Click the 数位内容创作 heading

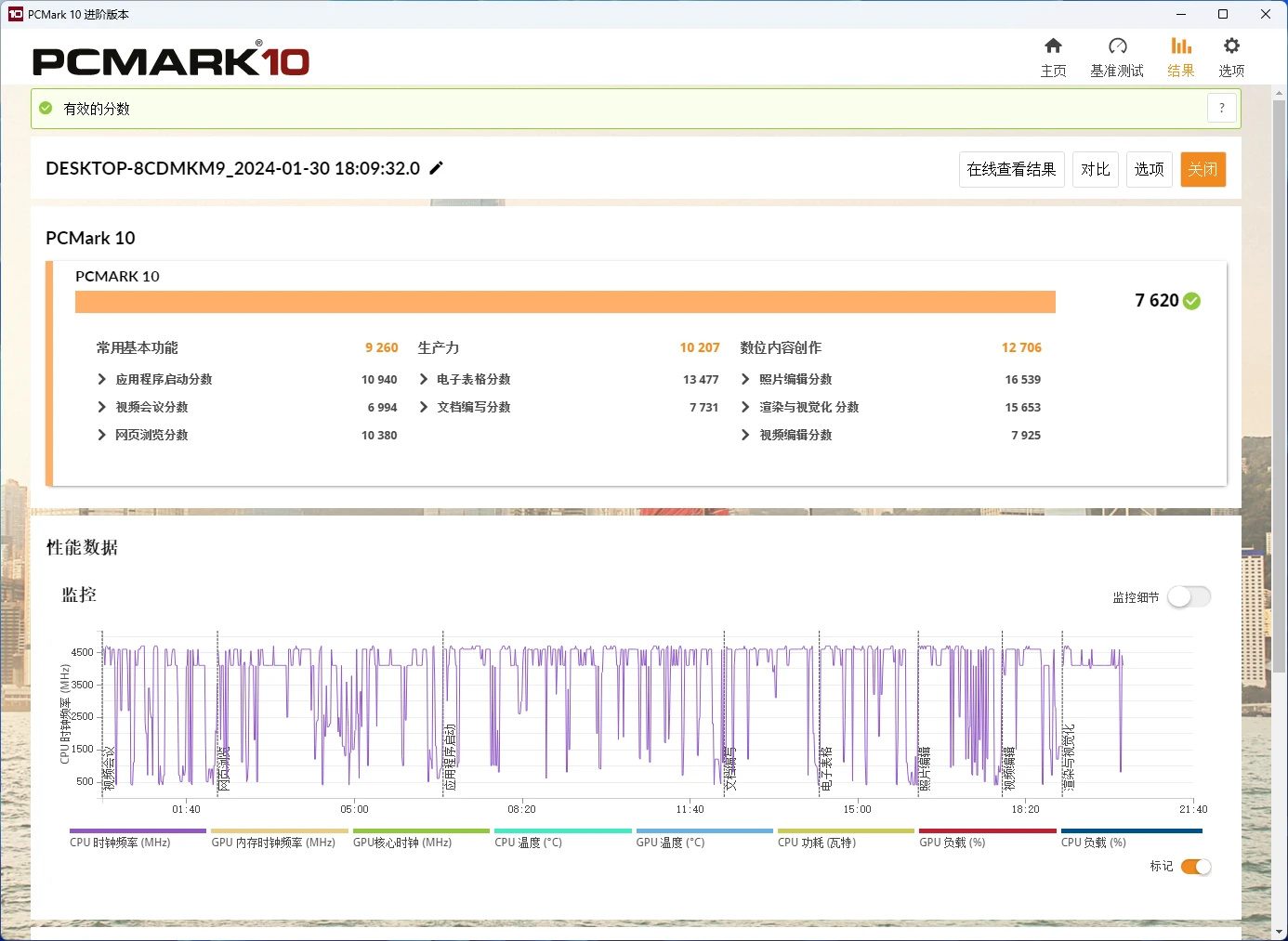tap(781, 347)
